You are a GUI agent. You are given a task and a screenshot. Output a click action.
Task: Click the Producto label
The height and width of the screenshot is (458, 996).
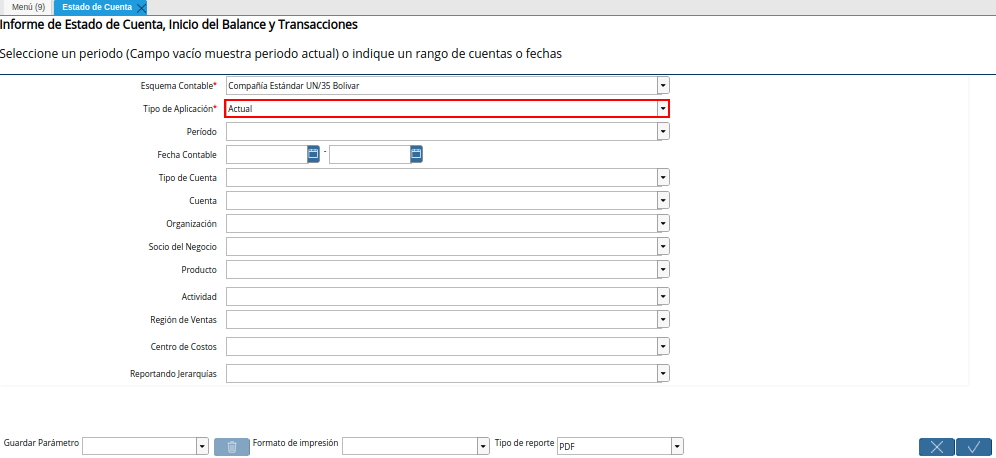pyautogui.click(x=199, y=270)
